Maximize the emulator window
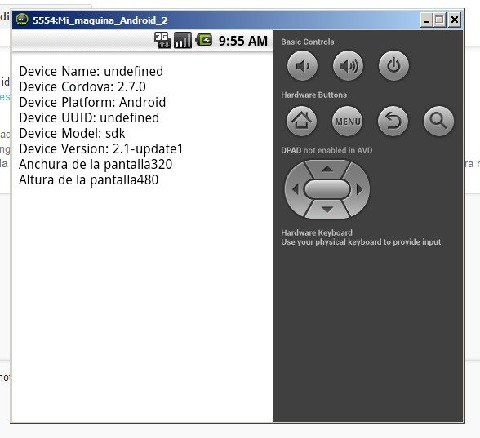The width and height of the screenshot is (480, 438). (x=439, y=20)
